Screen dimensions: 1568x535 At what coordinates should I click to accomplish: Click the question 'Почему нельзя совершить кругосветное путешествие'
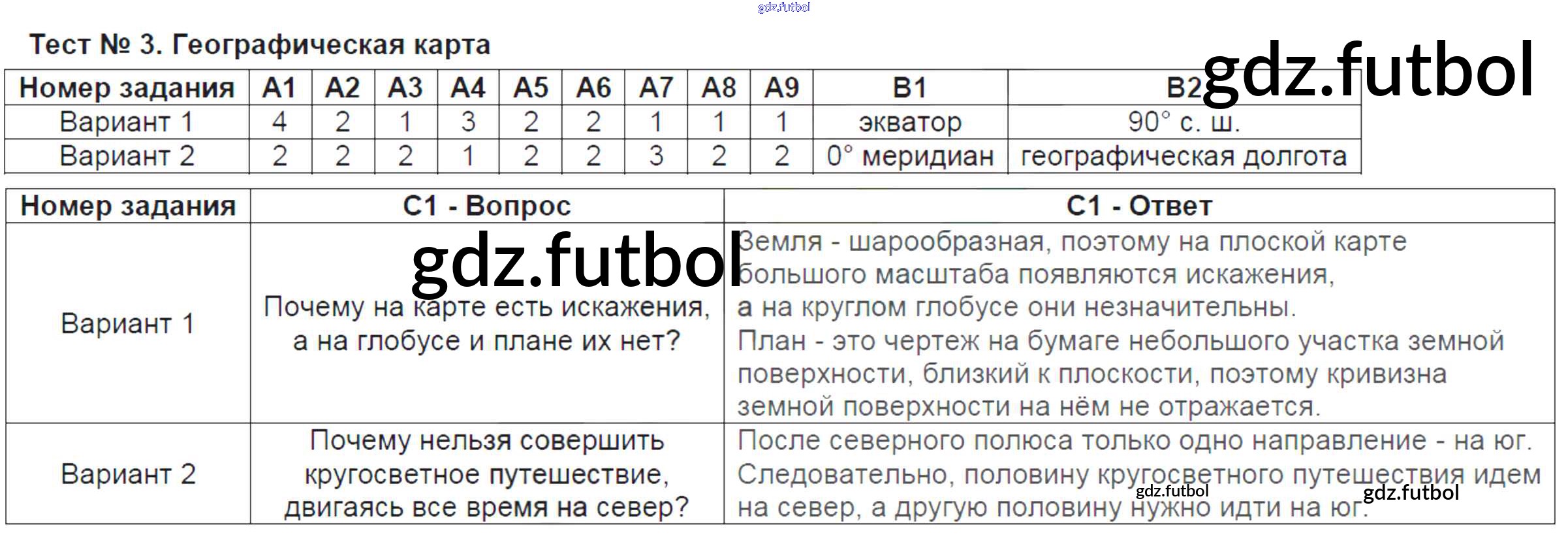click(x=486, y=474)
